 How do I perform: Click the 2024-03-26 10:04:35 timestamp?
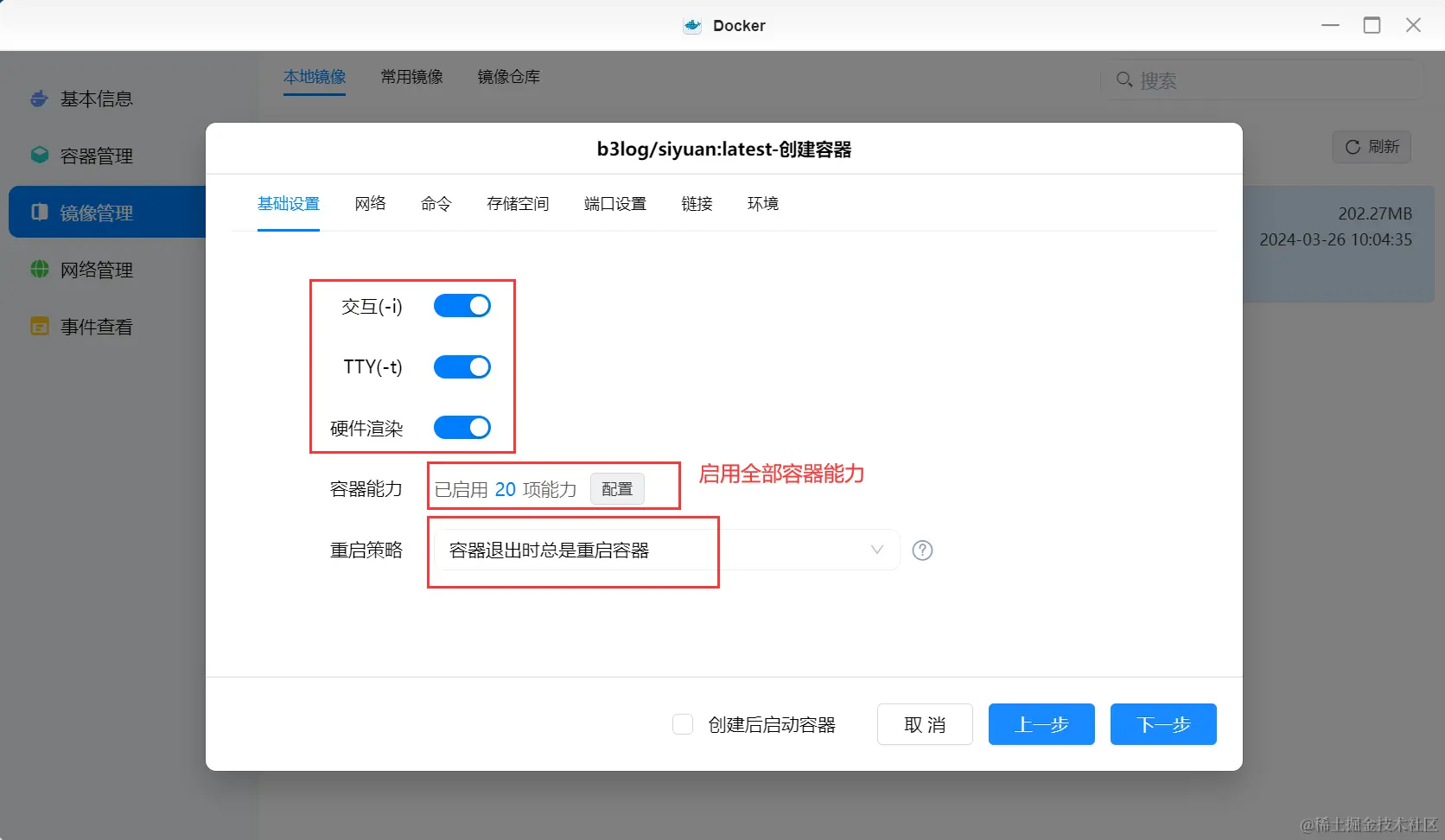(x=1336, y=239)
